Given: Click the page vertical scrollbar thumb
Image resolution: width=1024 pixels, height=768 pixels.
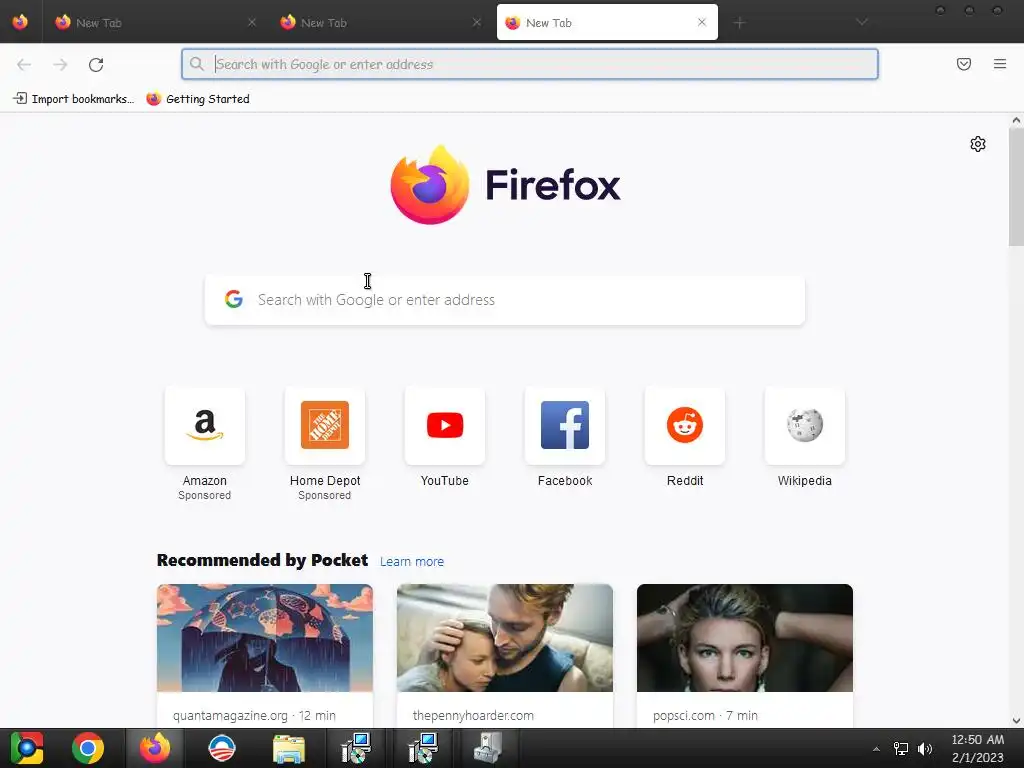Looking at the screenshot, I should click(x=1016, y=187).
